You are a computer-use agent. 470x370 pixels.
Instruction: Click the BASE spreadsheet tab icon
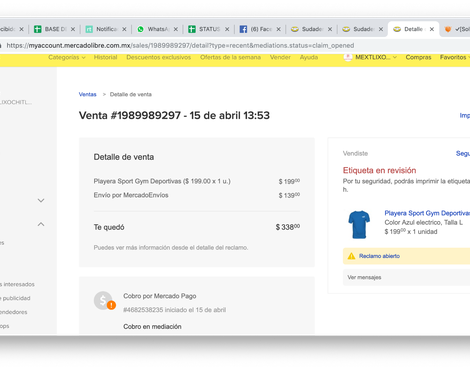point(38,29)
